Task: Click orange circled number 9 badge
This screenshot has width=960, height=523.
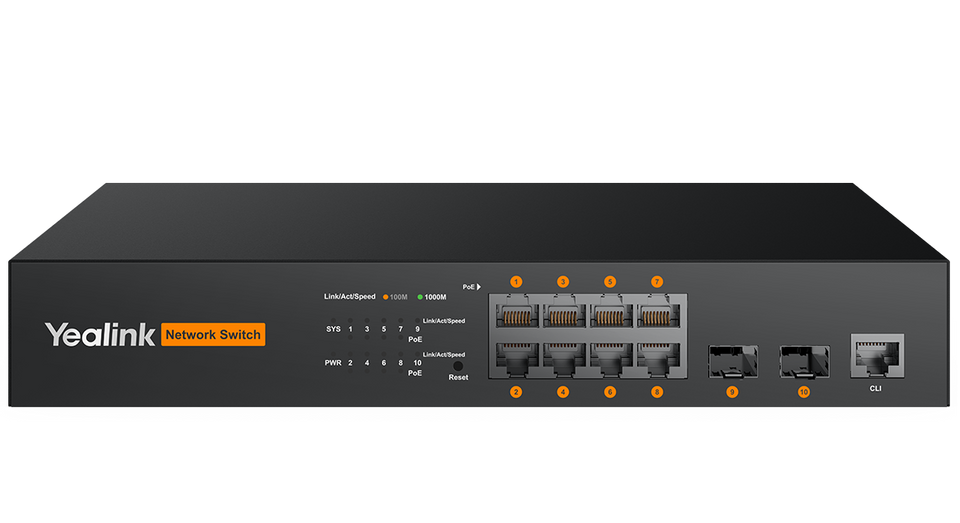Action: 732,392
